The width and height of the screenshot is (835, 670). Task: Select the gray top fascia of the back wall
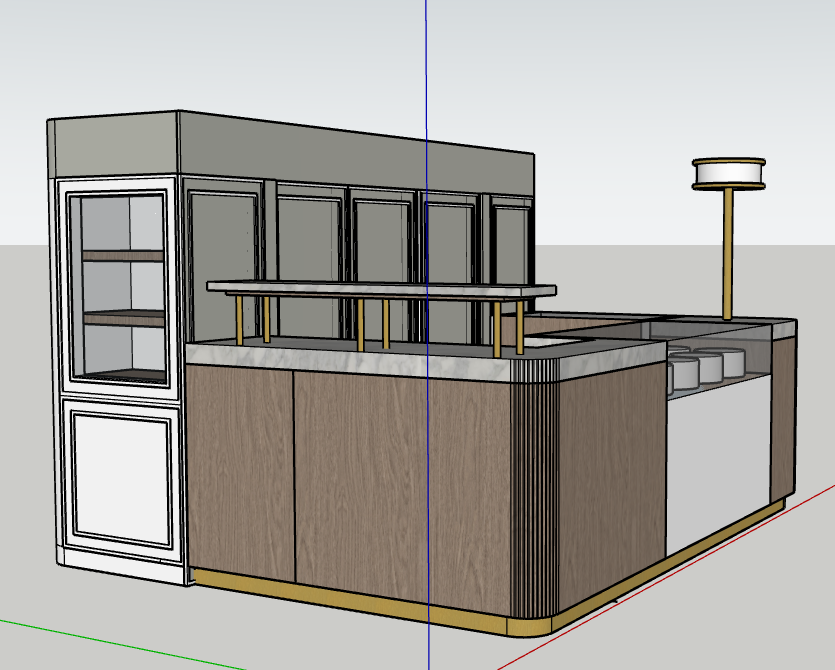click(x=356, y=154)
